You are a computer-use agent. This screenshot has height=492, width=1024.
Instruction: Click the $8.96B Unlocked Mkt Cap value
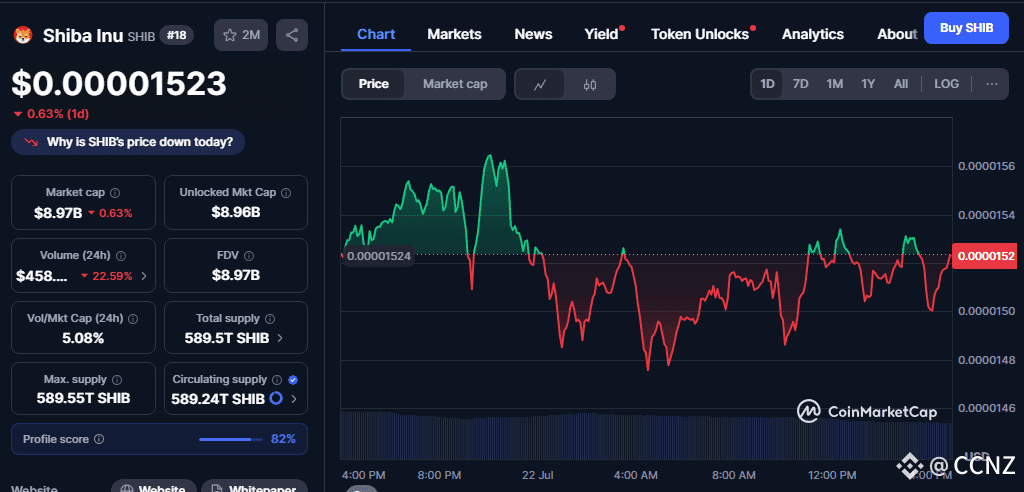pyautogui.click(x=236, y=212)
